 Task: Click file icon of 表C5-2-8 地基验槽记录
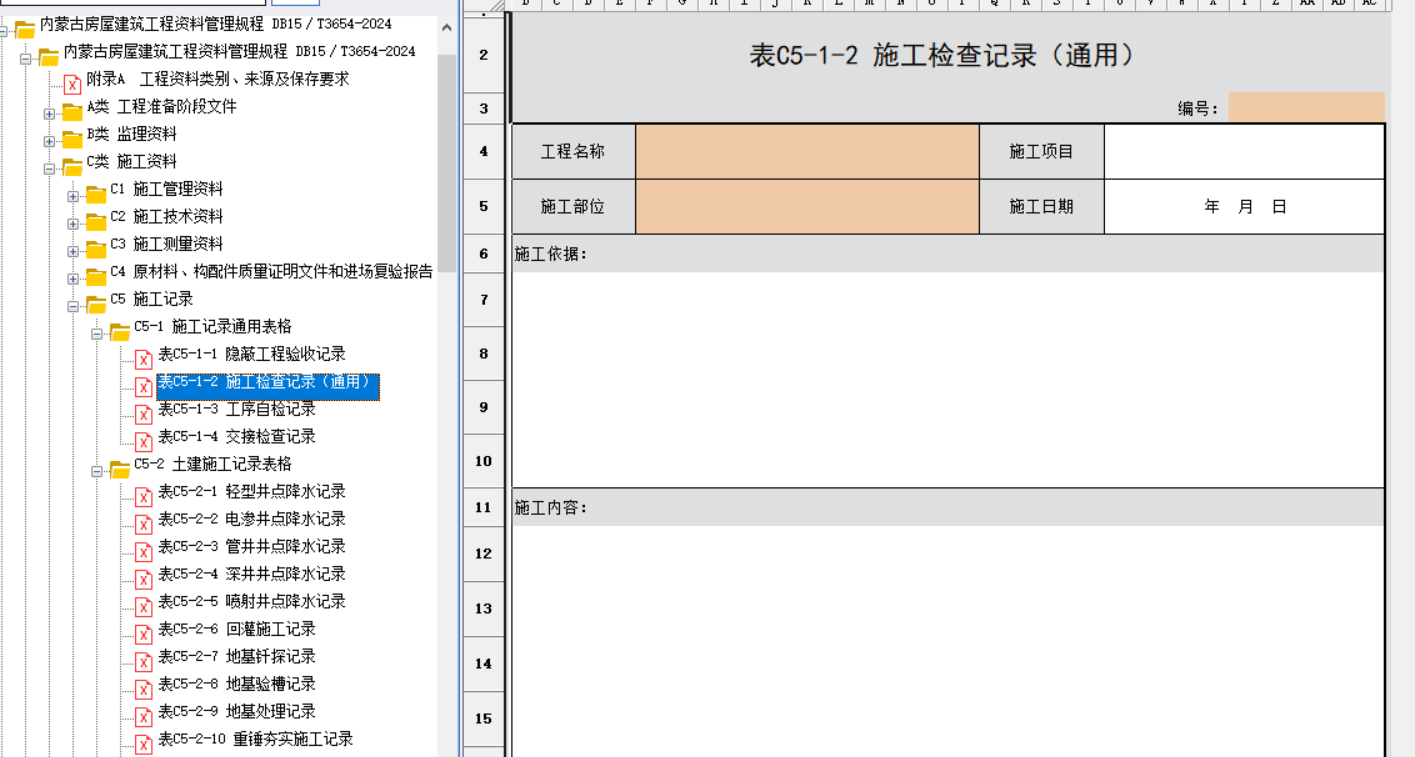pos(143,689)
